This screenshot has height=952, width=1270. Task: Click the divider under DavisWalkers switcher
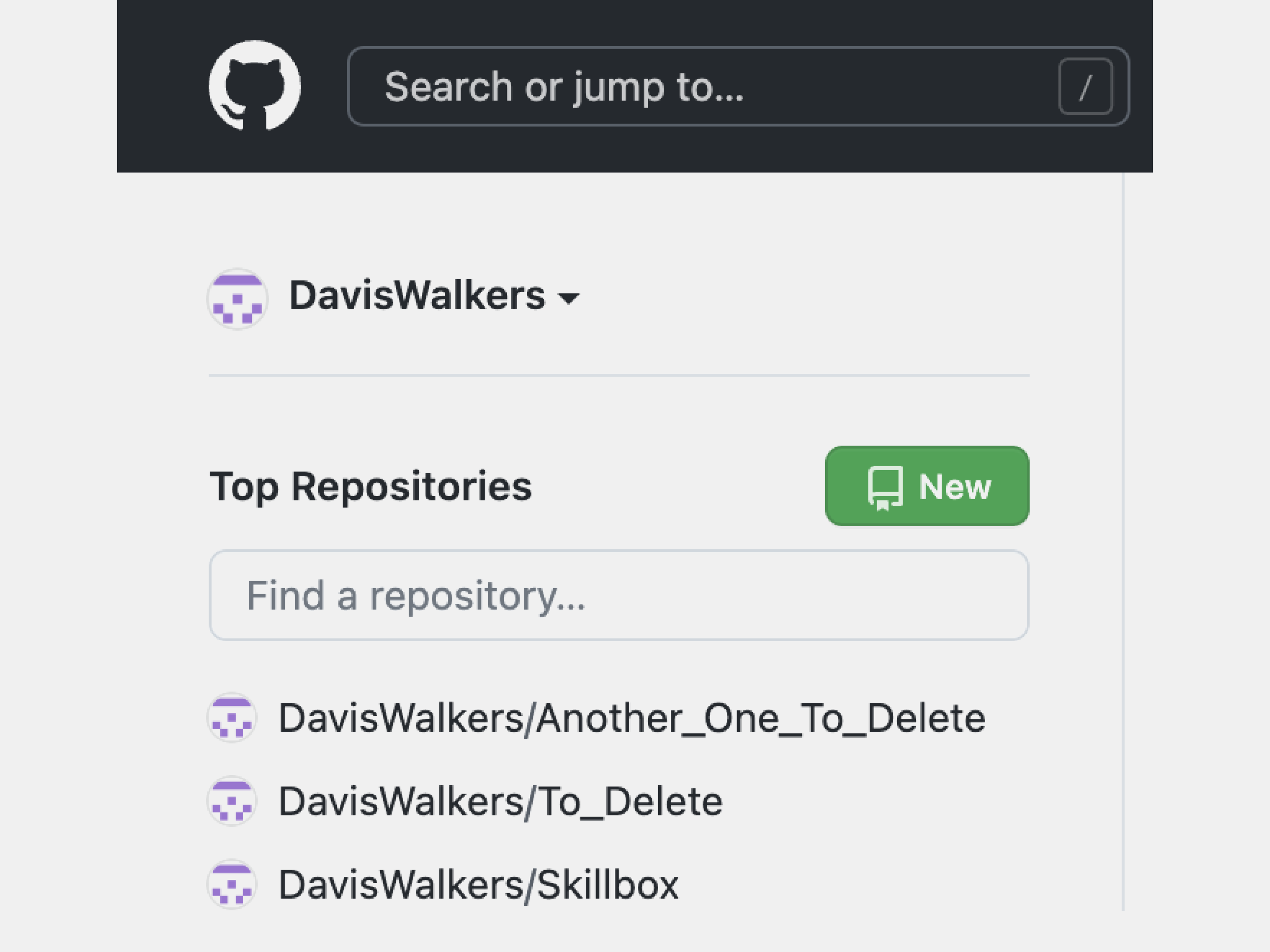click(x=619, y=375)
